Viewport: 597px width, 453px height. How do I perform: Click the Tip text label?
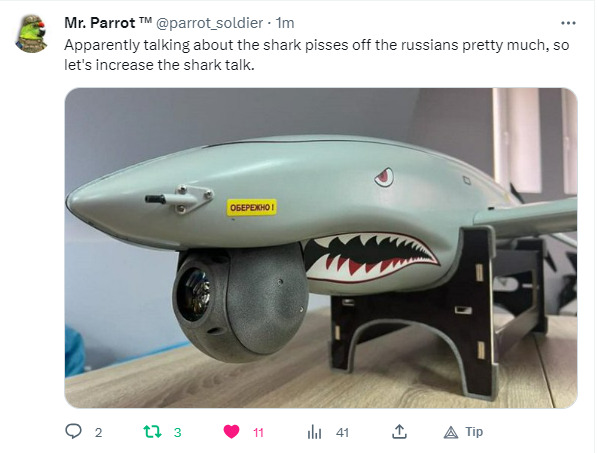click(474, 432)
